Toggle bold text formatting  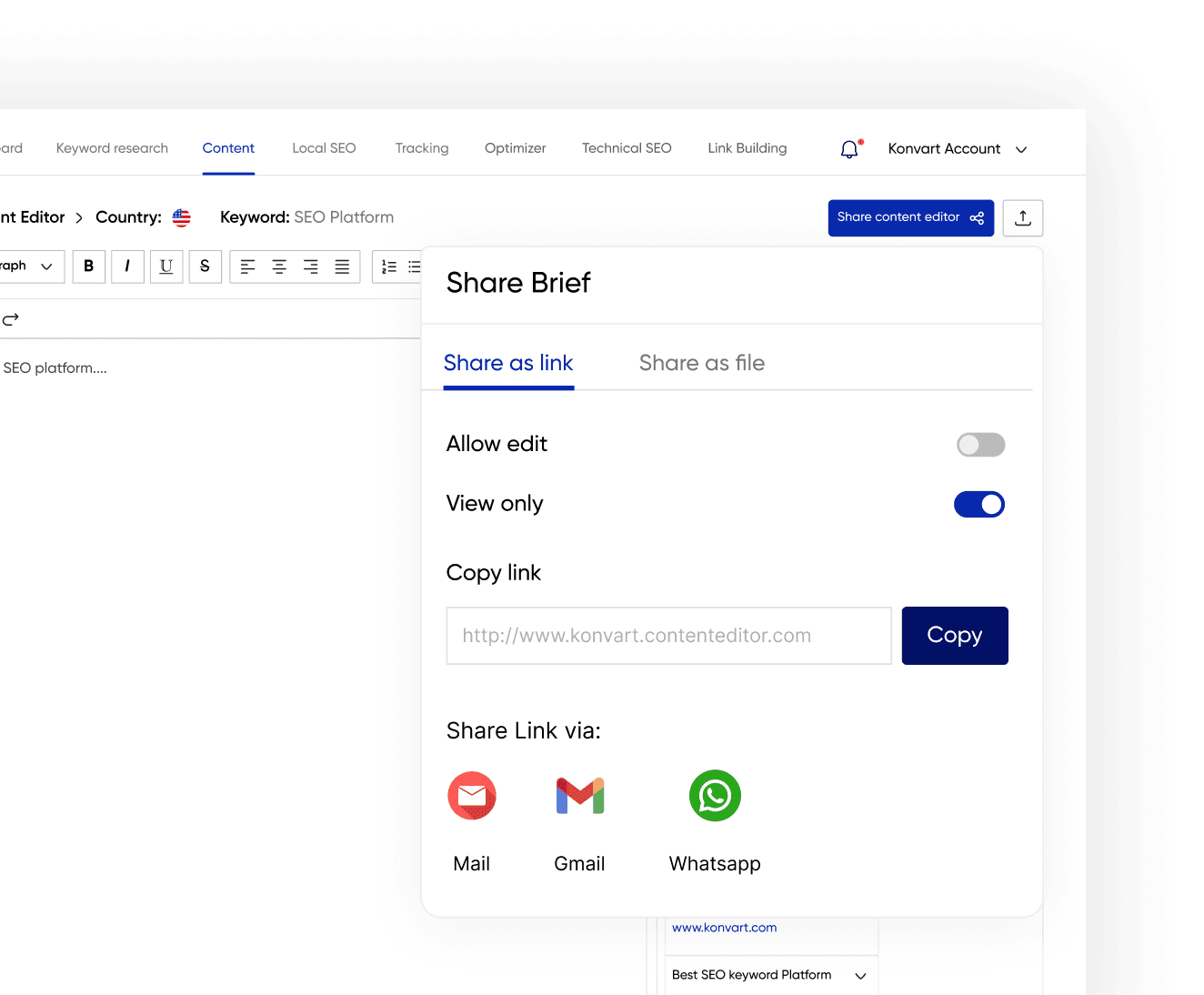pos(88,266)
